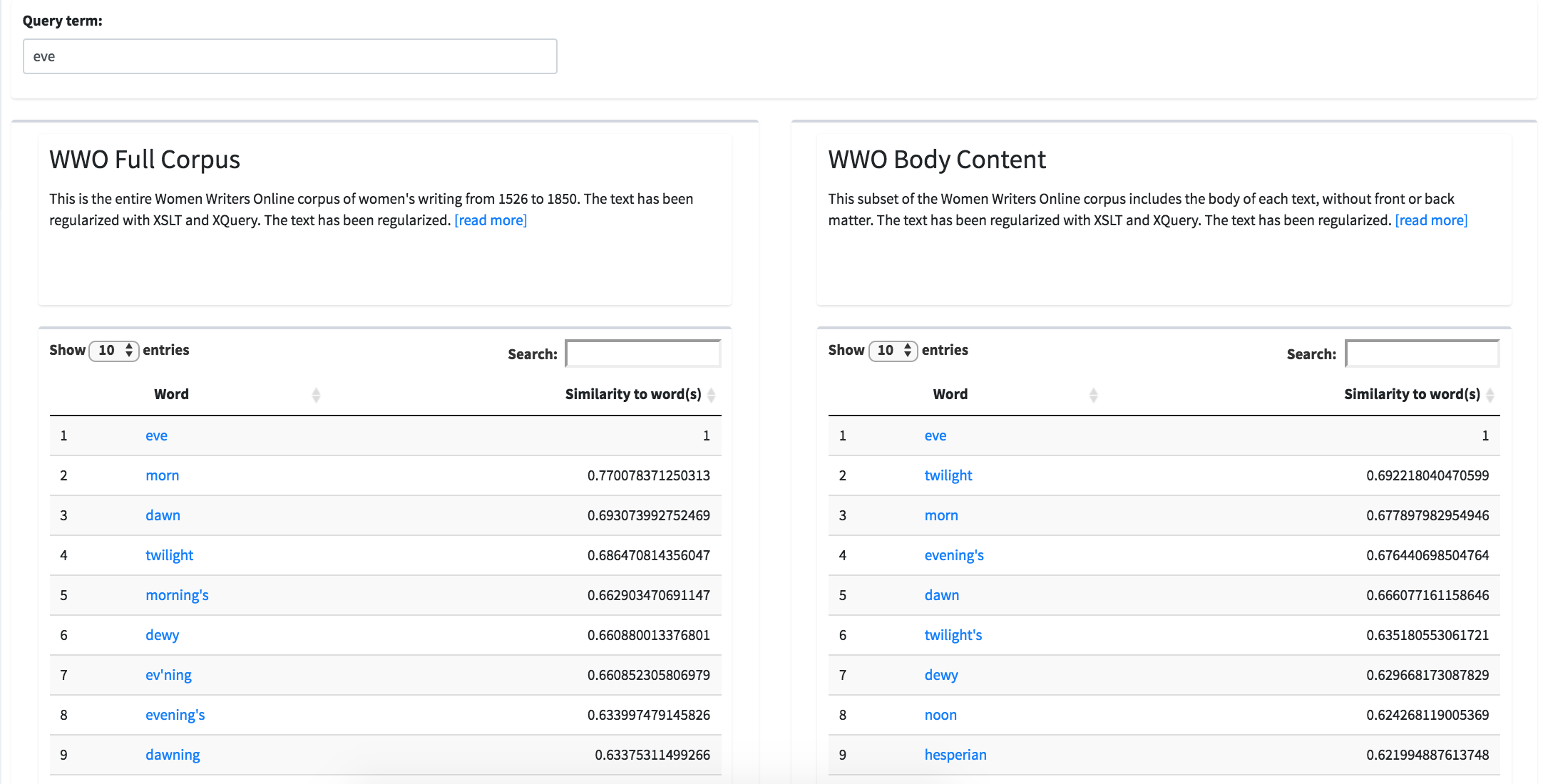The width and height of the screenshot is (1543, 784).
Task: Select the word 'twilight' in WWO Body Content
Action: coord(948,475)
